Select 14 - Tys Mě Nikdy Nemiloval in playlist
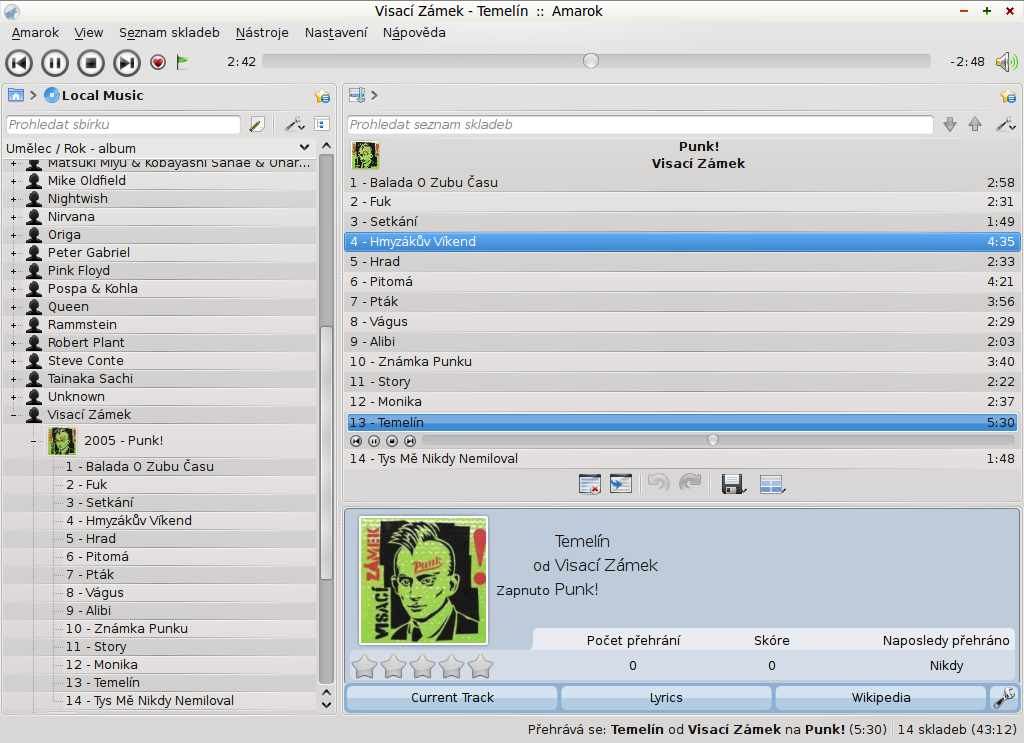1024x743 pixels. [681, 459]
